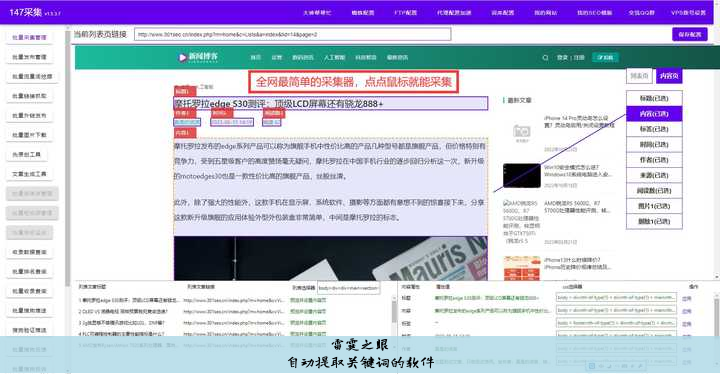The width and height of the screenshot is (720, 374).
Task: Click the scrollbar of the list table panel
Action: (x=394, y=312)
